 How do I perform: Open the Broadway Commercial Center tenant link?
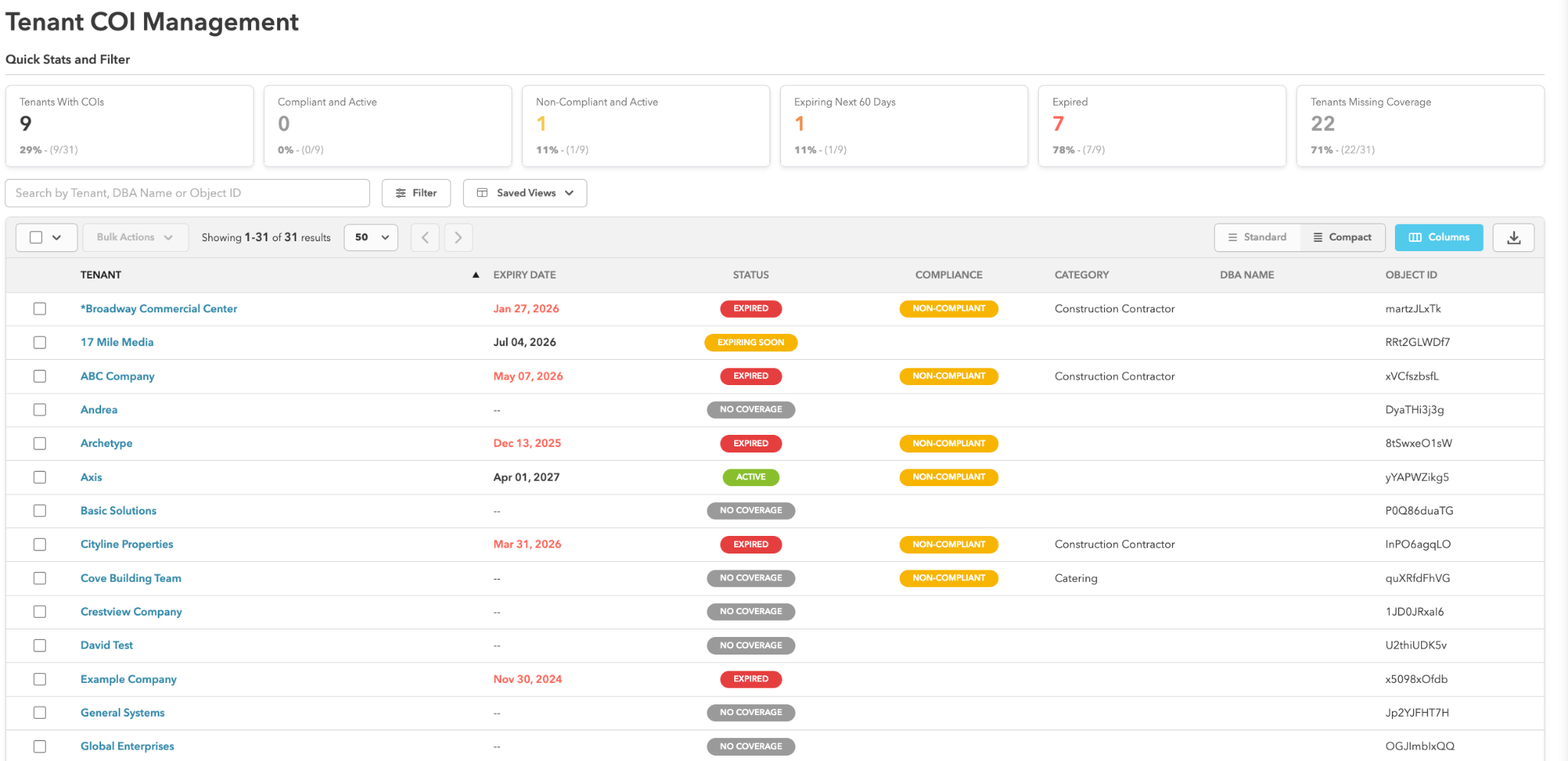click(x=159, y=309)
